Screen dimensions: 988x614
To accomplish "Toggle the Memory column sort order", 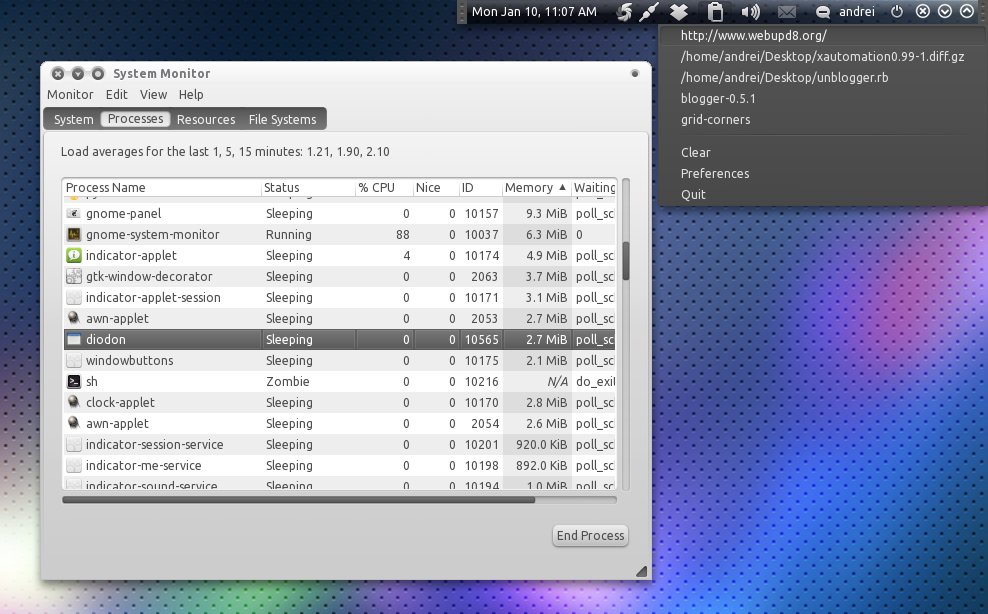I will coord(533,187).
